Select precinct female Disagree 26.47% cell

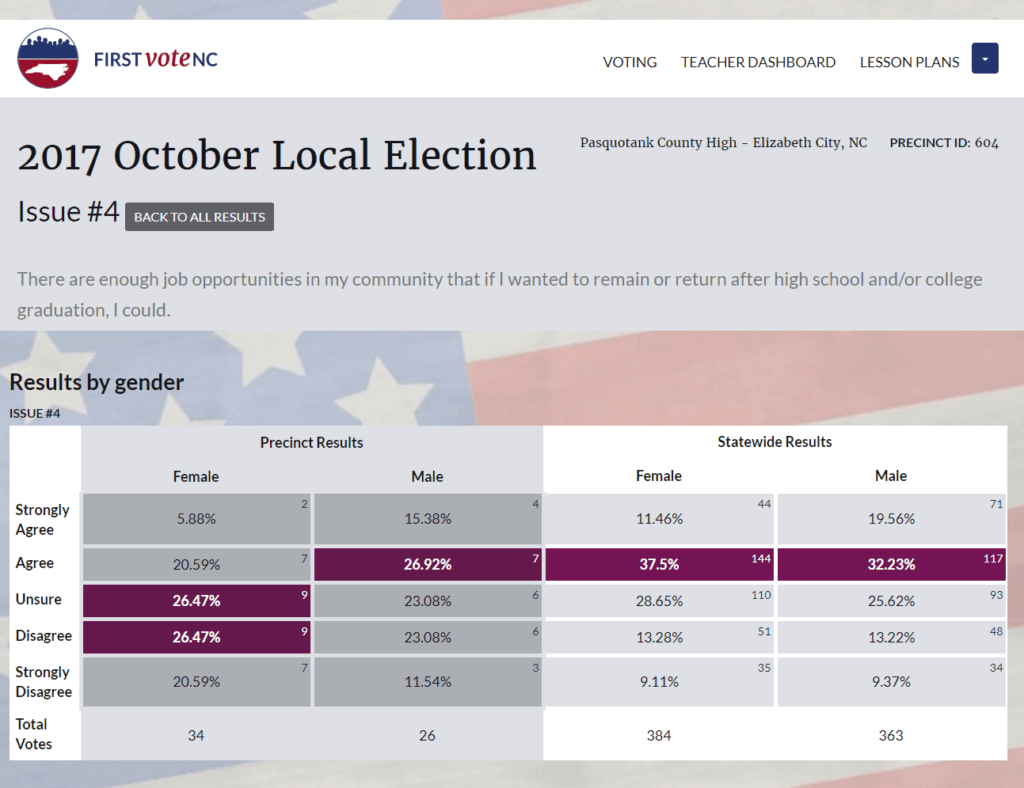pos(196,636)
